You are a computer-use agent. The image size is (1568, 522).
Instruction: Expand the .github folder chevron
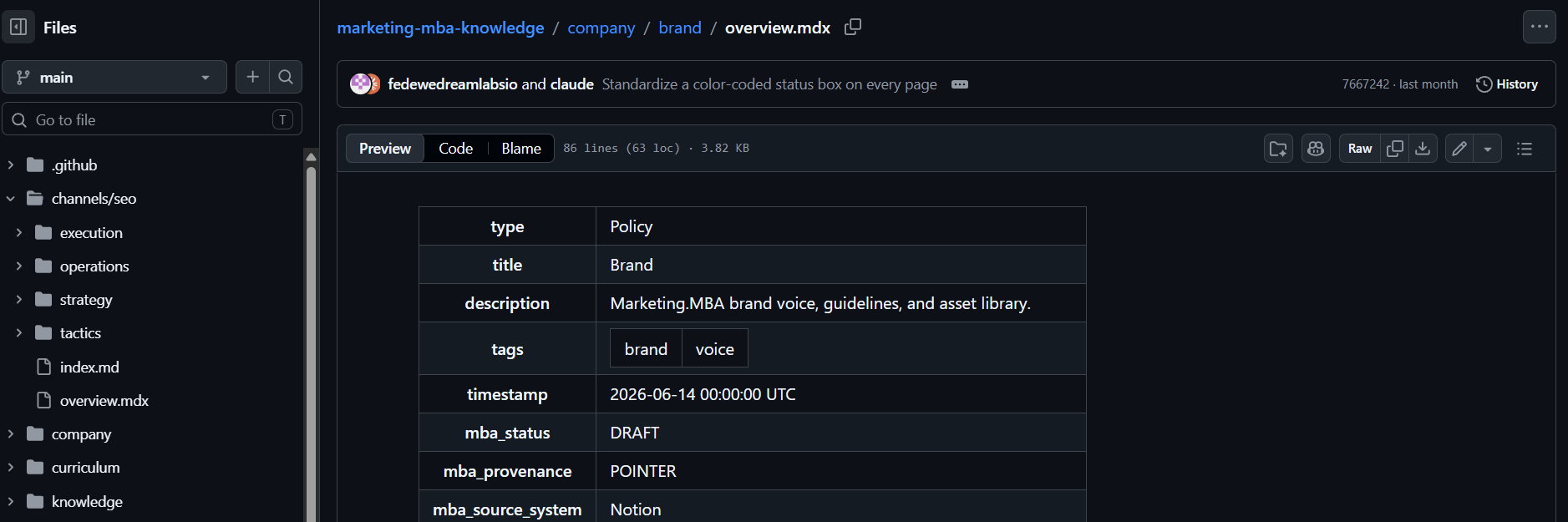11,165
